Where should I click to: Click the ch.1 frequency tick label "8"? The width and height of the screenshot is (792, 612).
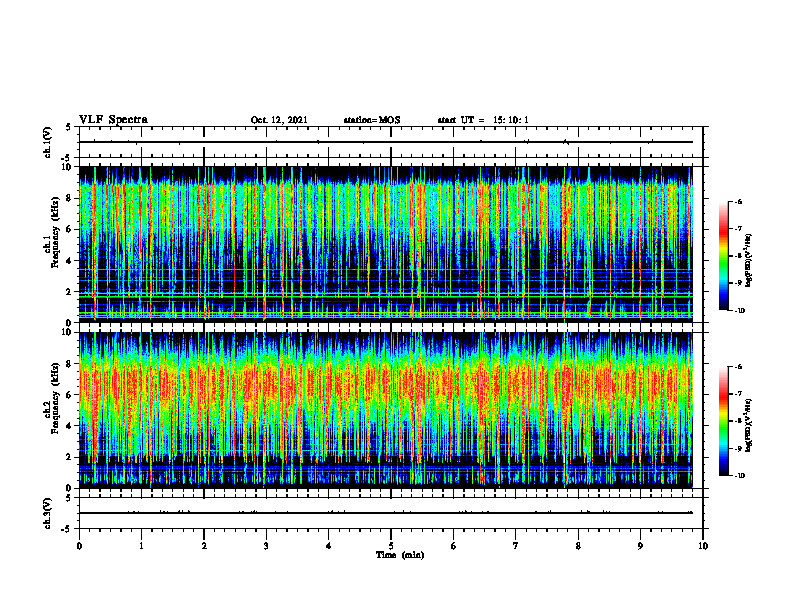click(70, 198)
